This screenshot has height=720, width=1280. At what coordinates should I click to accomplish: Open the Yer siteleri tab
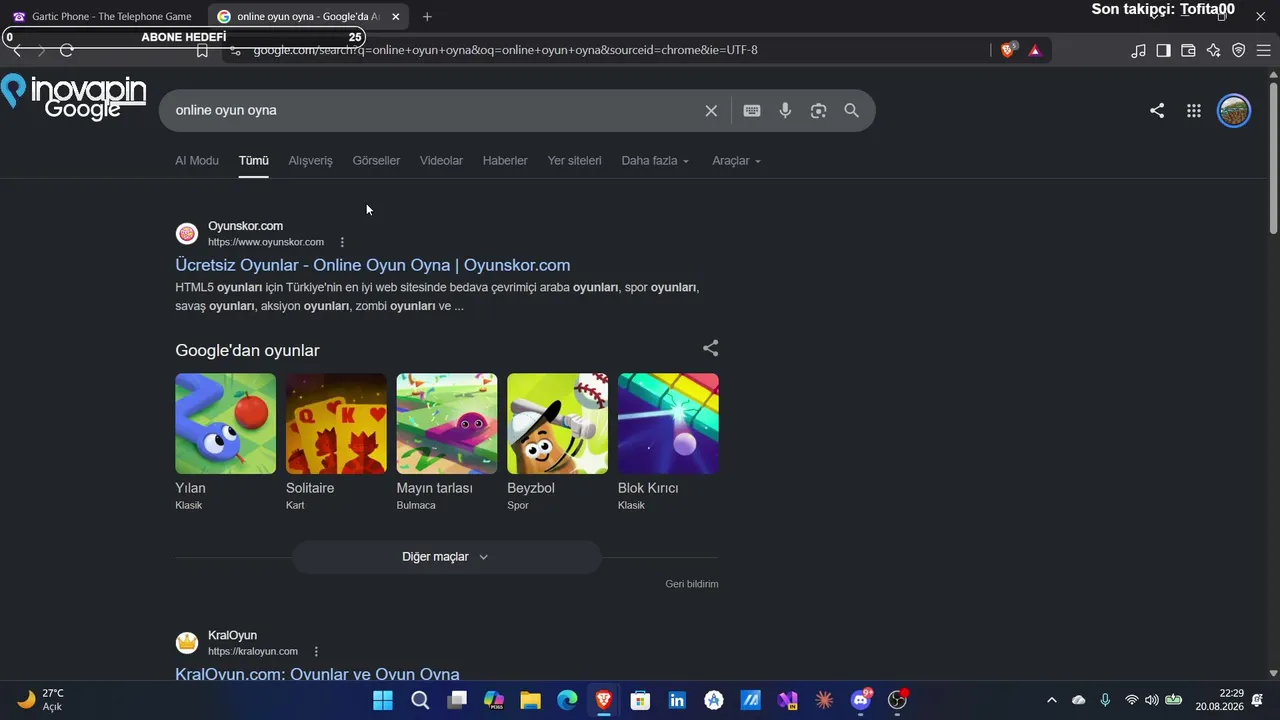click(575, 161)
